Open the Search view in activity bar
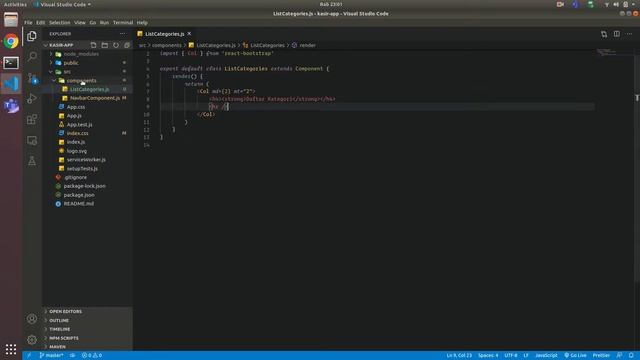The image size is (640, 360). click(32, 56)
